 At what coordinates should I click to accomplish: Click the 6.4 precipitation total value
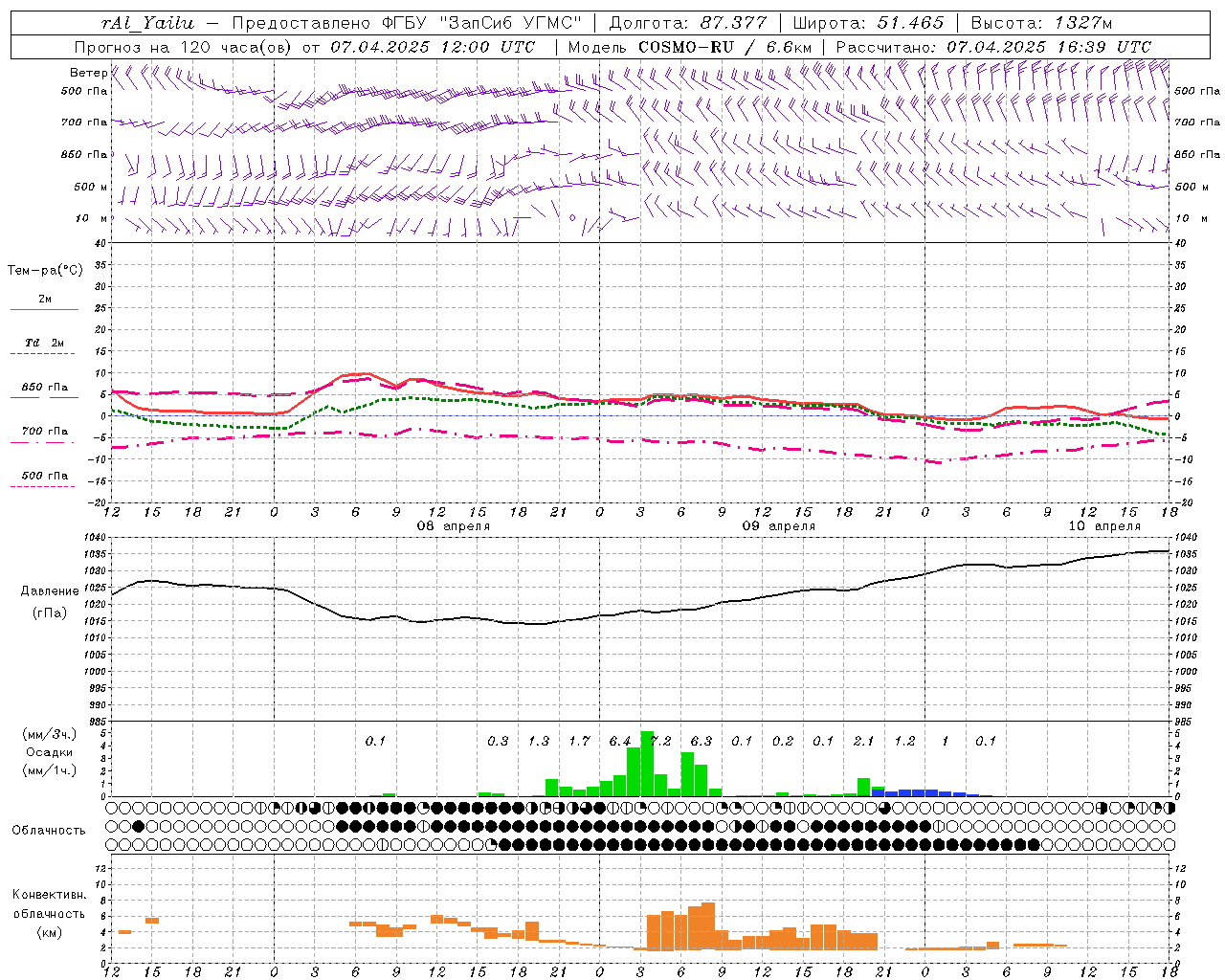(x=620, y=741)
